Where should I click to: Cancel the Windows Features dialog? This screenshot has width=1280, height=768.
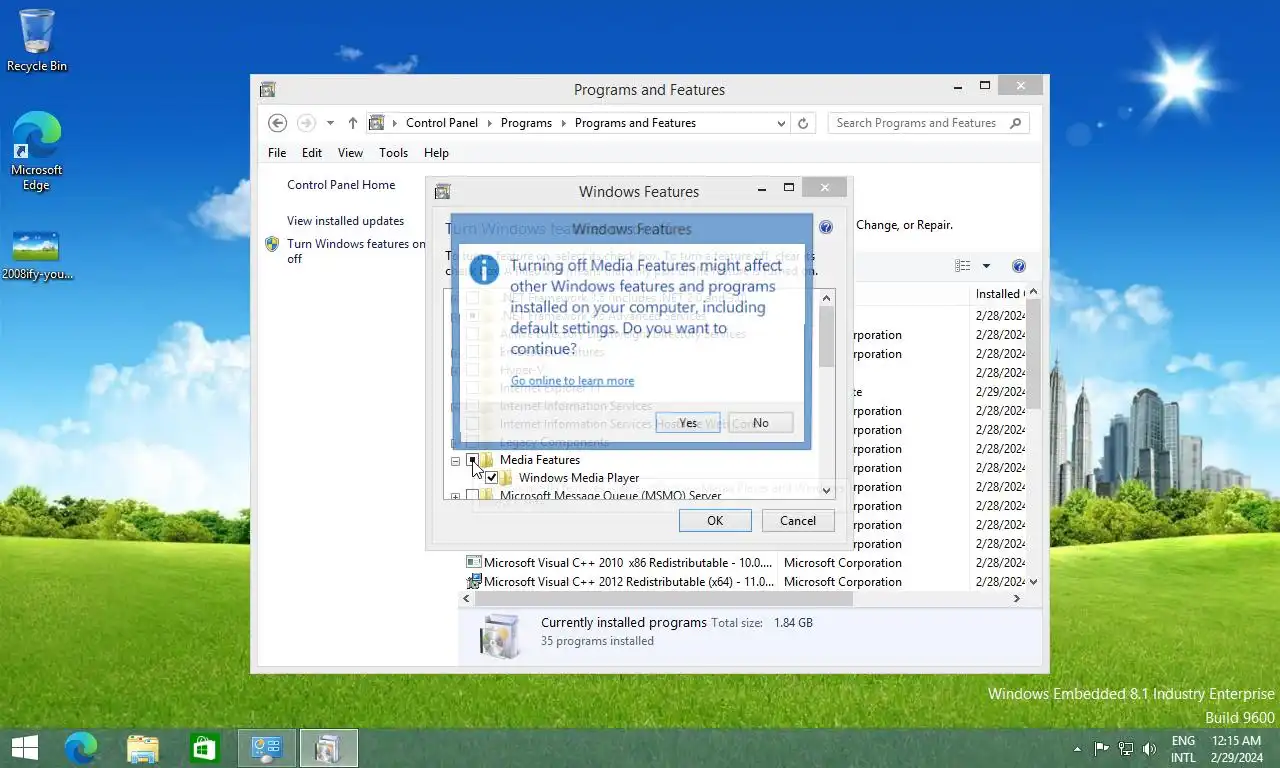pyautogui.click(x=798, y=520)
